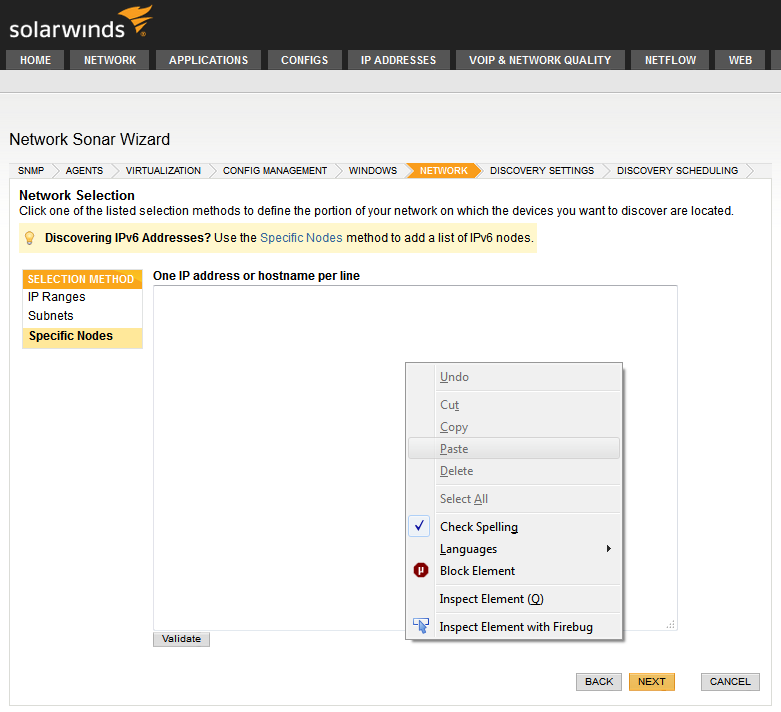Click the SELECTION METHOD header

click(x=82, y=279)
